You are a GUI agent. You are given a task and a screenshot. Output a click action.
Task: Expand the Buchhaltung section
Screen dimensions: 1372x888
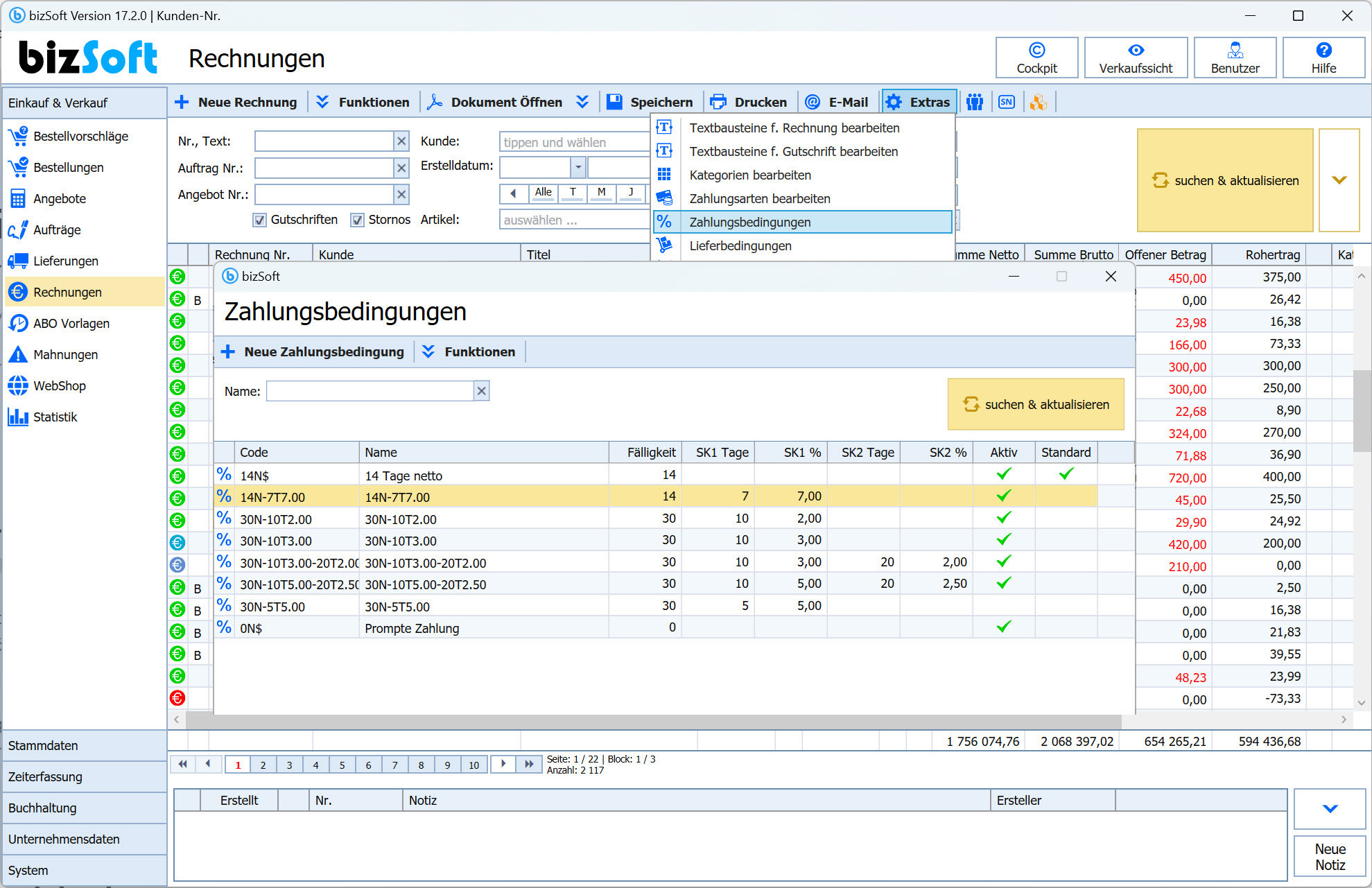(85, 808)
